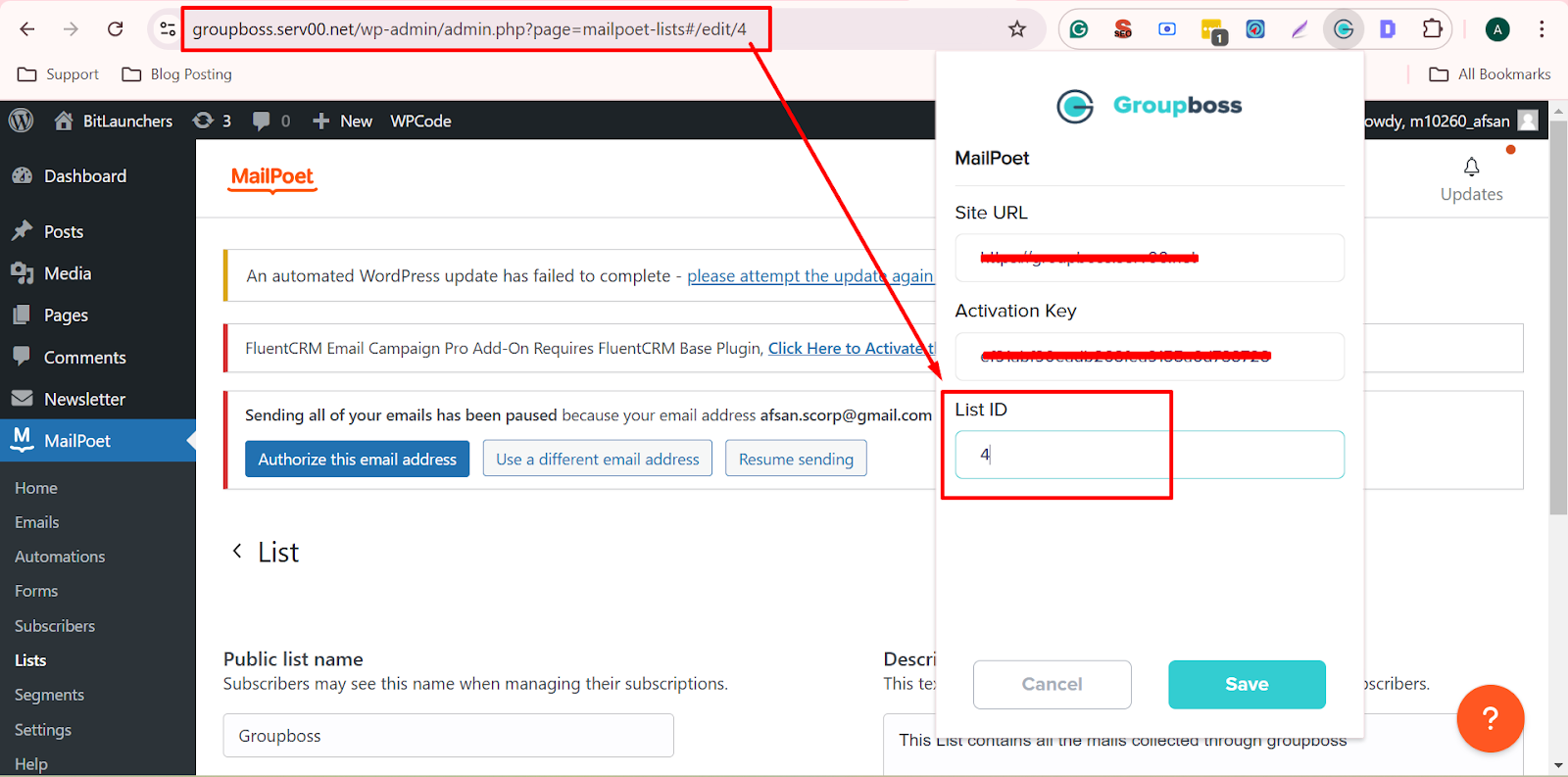The image size is (1568, 777).
Task: Open the SEO extension icon
Action: (1123, 29)
